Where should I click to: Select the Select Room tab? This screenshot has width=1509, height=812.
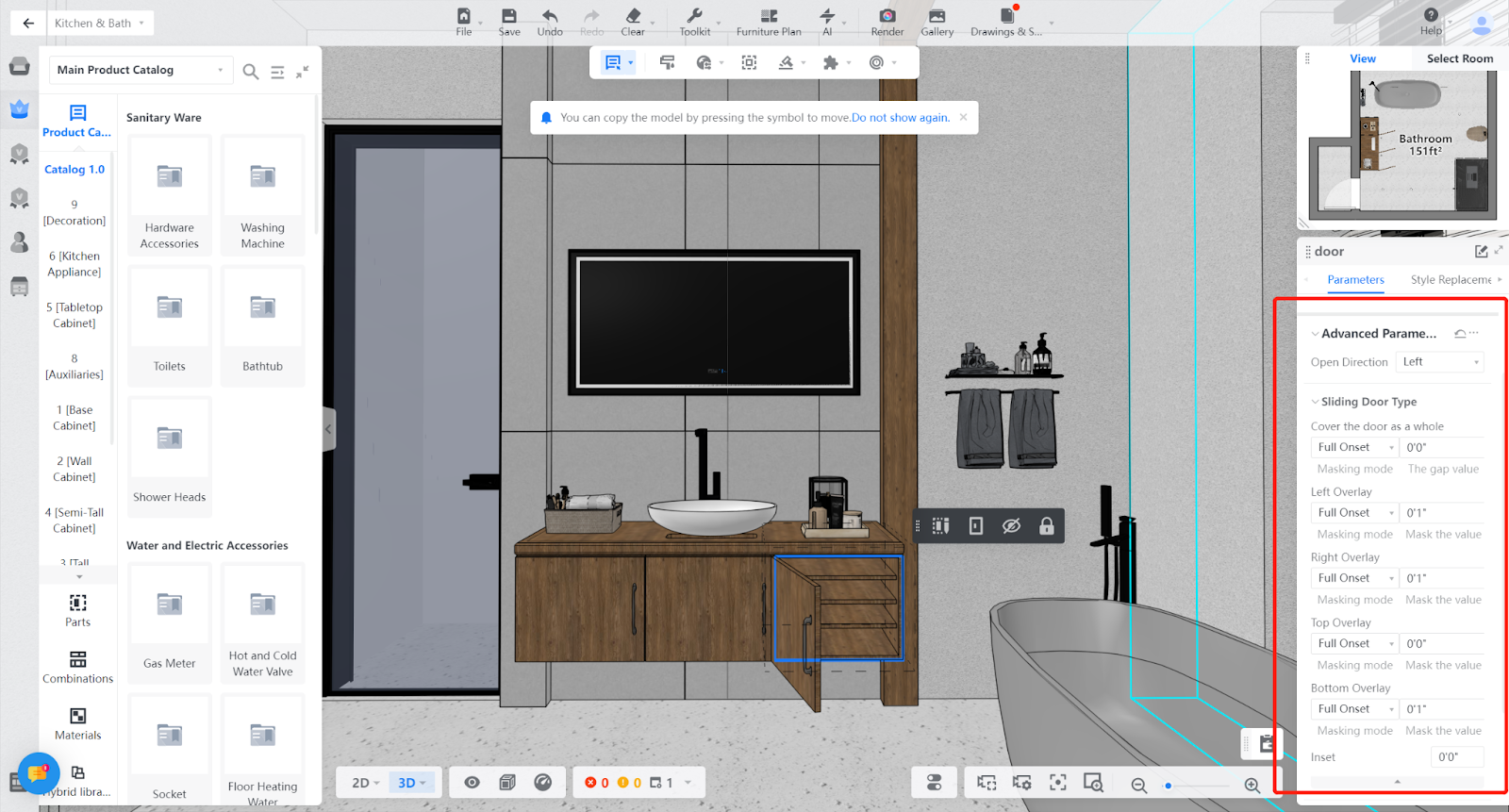(x=1459, y=58)
